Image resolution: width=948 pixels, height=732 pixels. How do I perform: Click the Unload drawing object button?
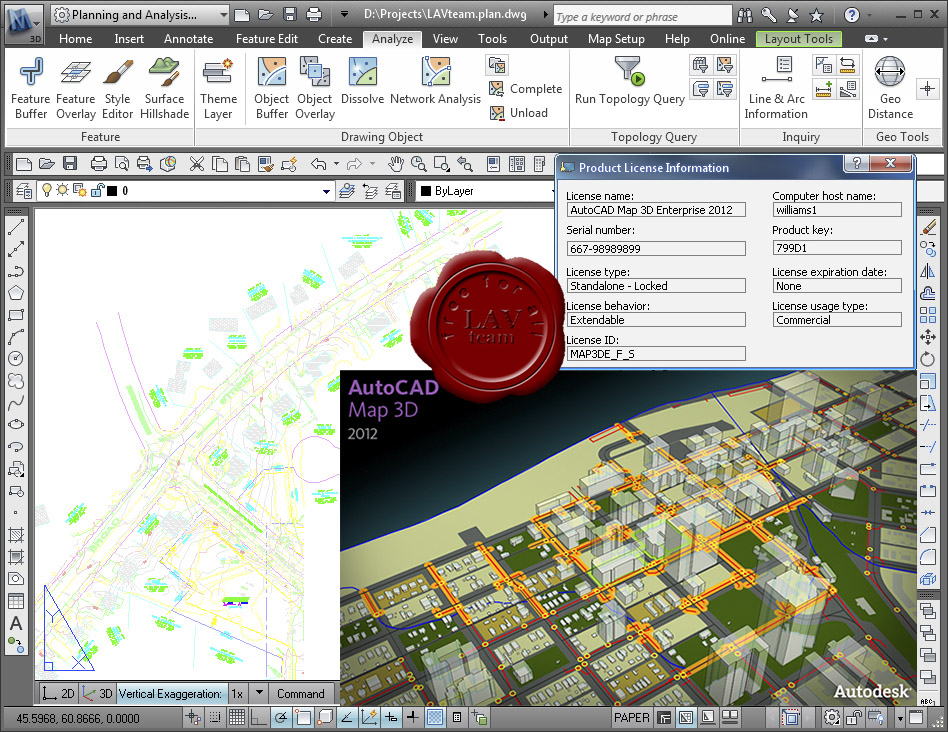point(519,113)
